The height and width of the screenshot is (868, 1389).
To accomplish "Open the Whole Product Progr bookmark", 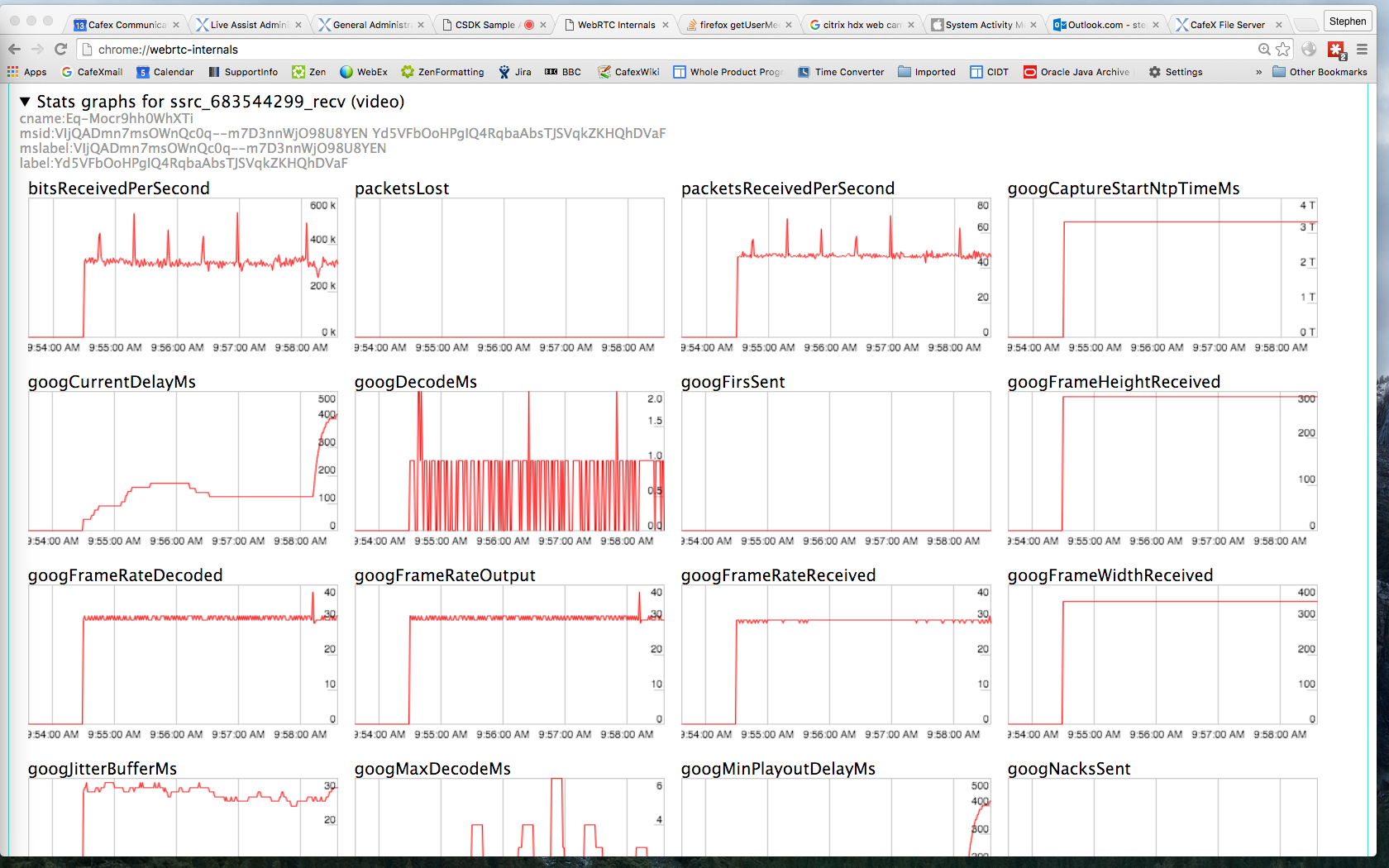I will [728, 72].
